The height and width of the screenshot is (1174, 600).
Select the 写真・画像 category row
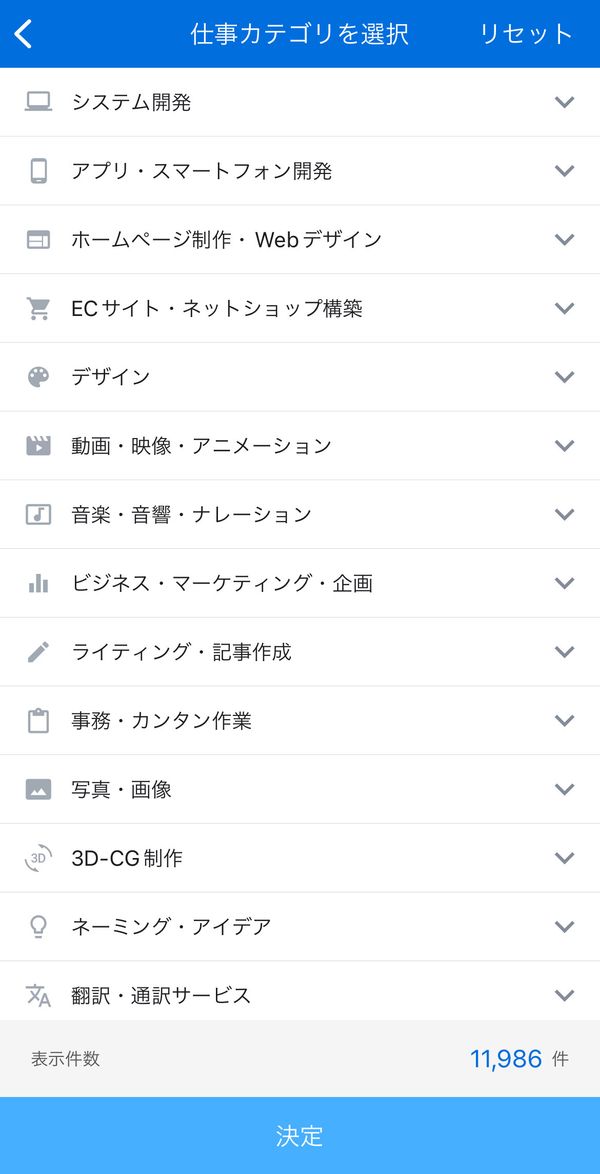coord(300,789)
